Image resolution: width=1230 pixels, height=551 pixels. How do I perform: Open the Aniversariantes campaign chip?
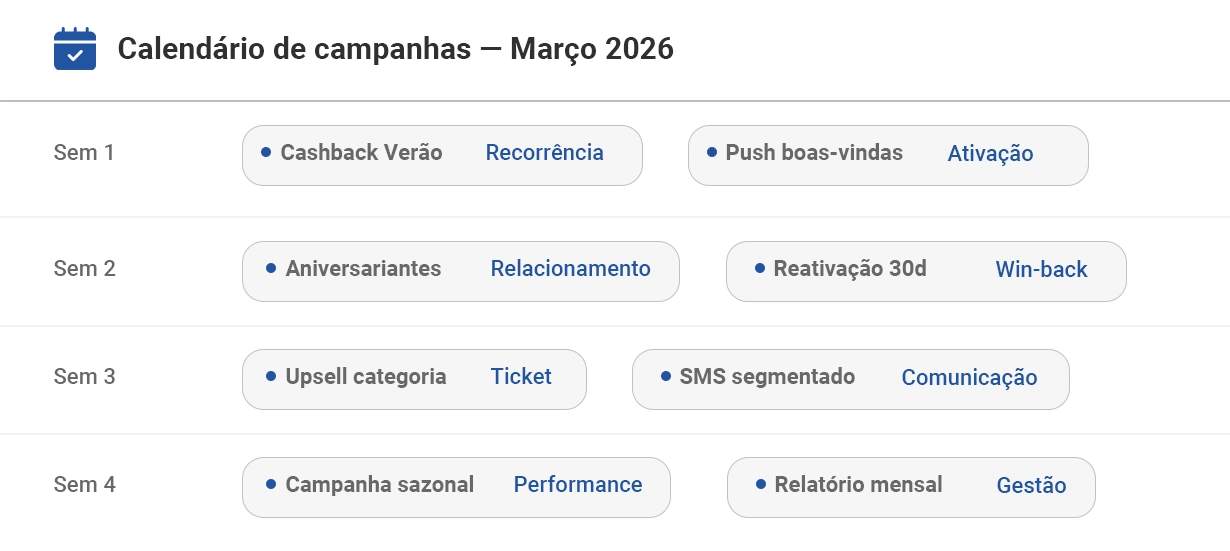point(363,269)
